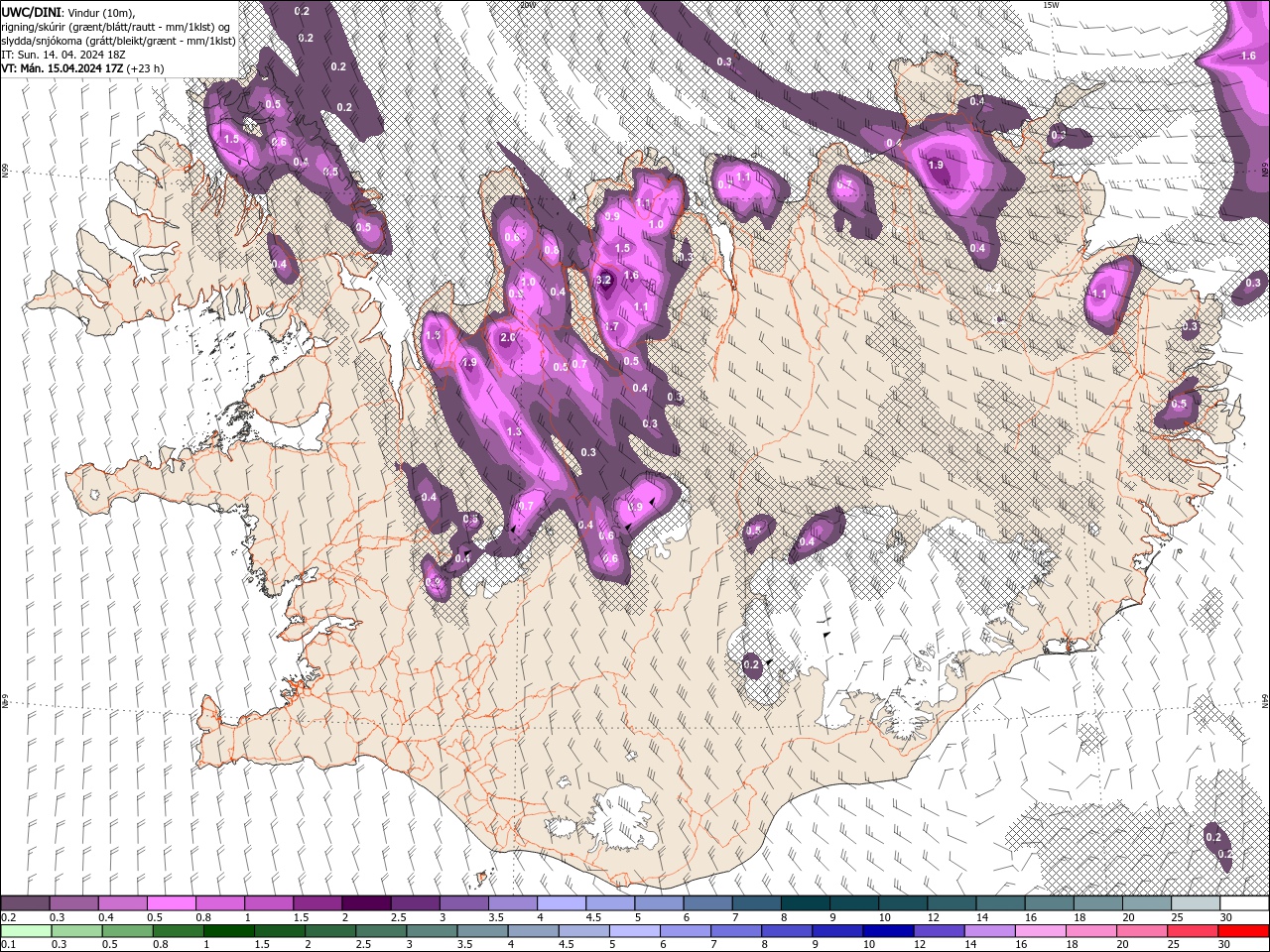Pick the bright red 30 swatch in rain legend
Viewport: 1270px width, 952px height.
pyautogui.click(x=1244, y=930)
